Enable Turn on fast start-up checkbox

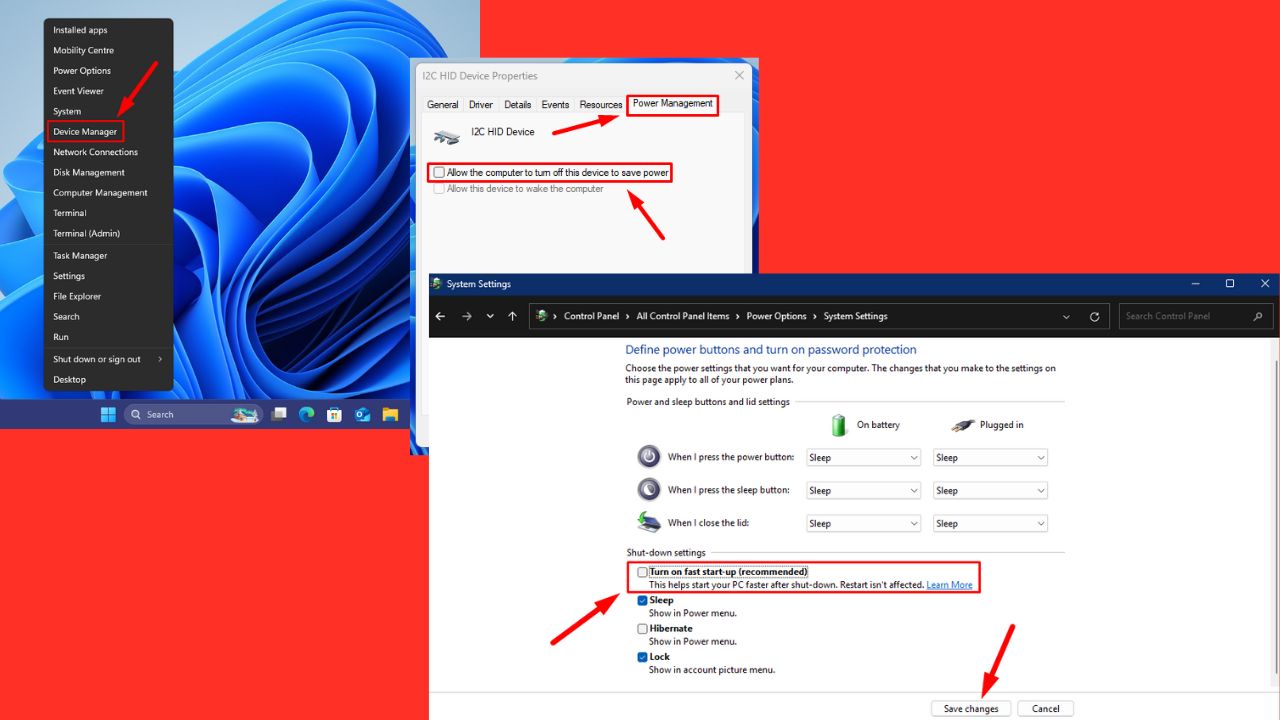click(642, 572)
